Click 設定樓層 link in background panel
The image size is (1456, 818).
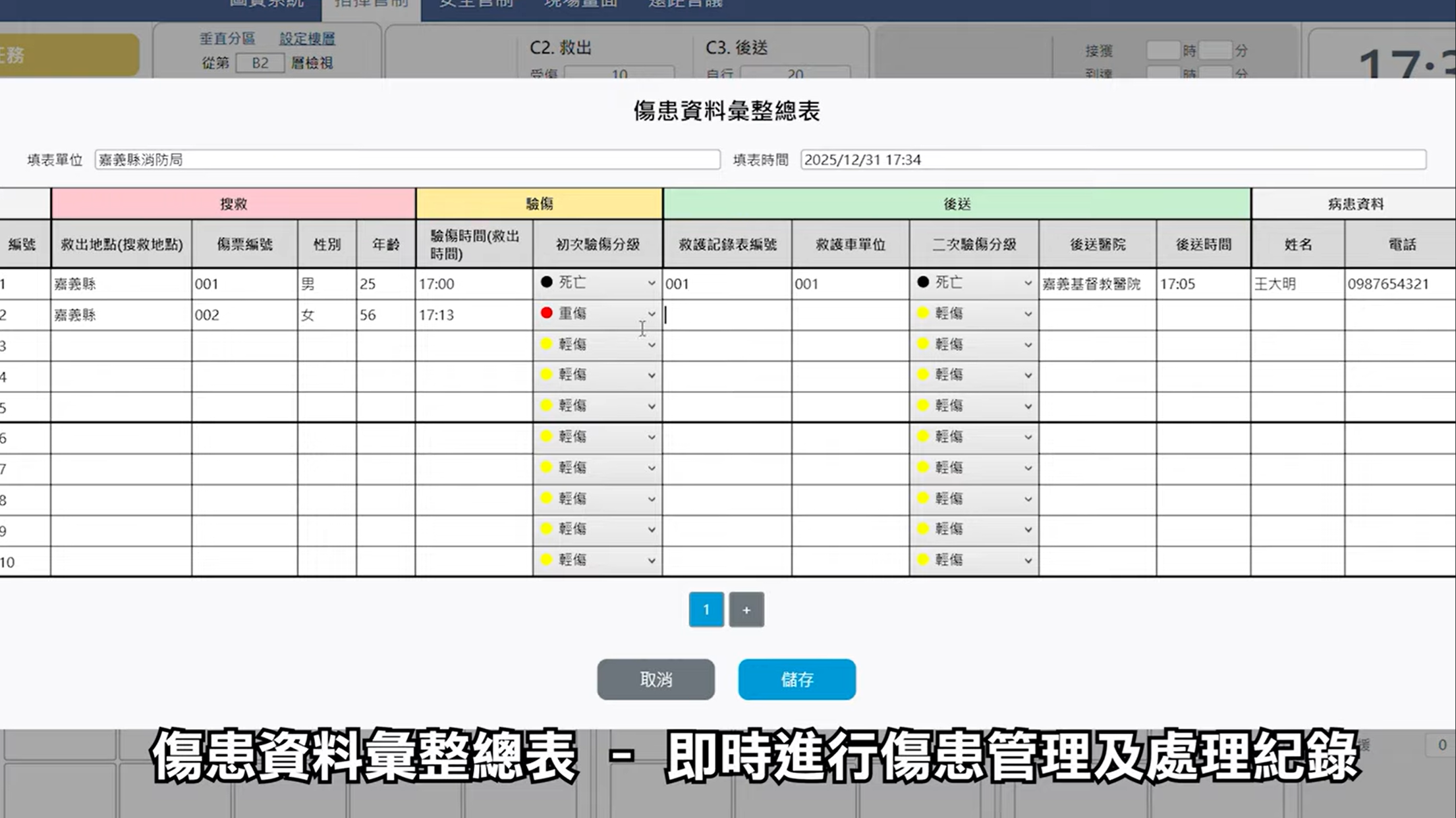307,39
